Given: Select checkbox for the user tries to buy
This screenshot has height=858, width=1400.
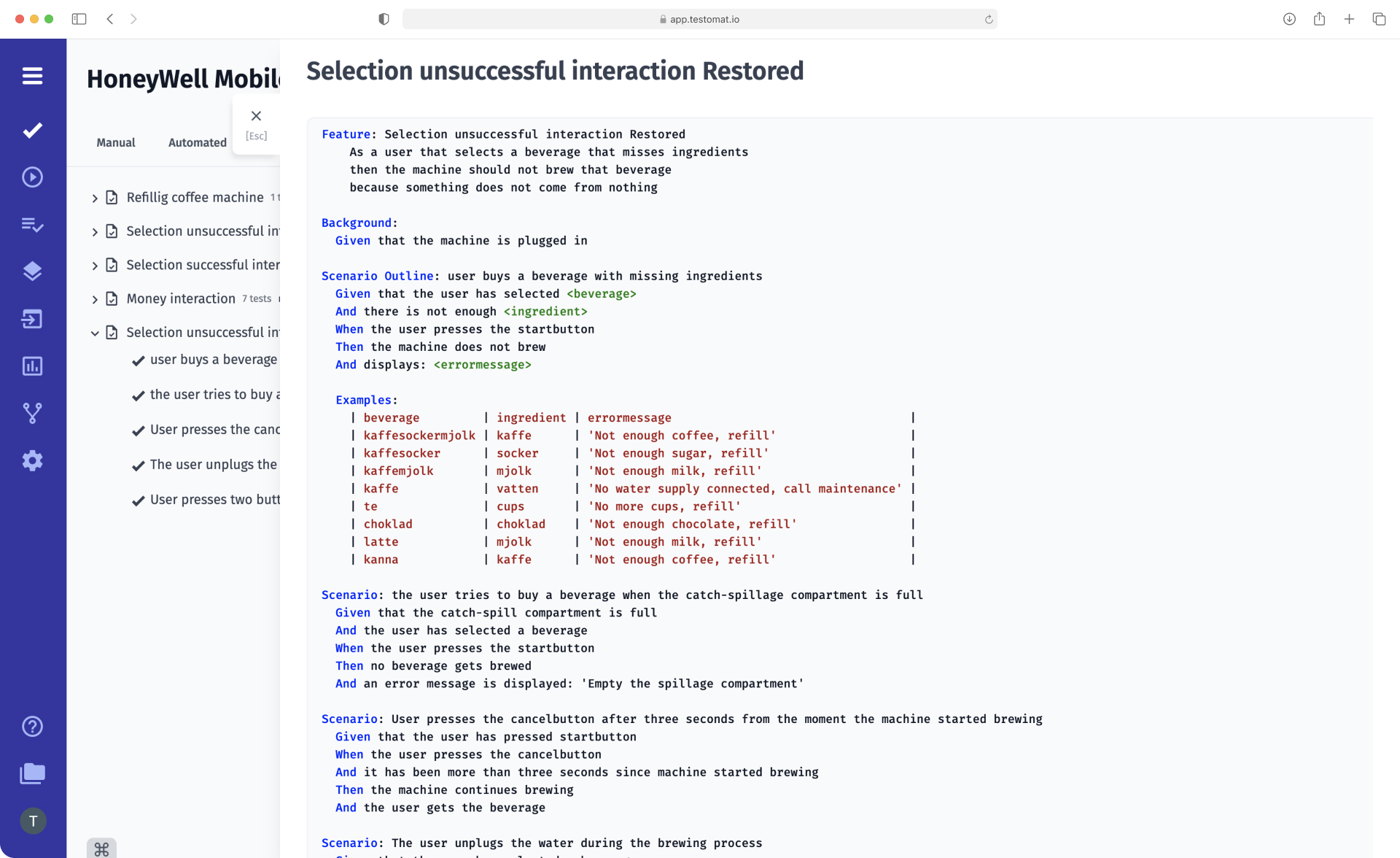Looking at the screenshot, I should (138, 394).
